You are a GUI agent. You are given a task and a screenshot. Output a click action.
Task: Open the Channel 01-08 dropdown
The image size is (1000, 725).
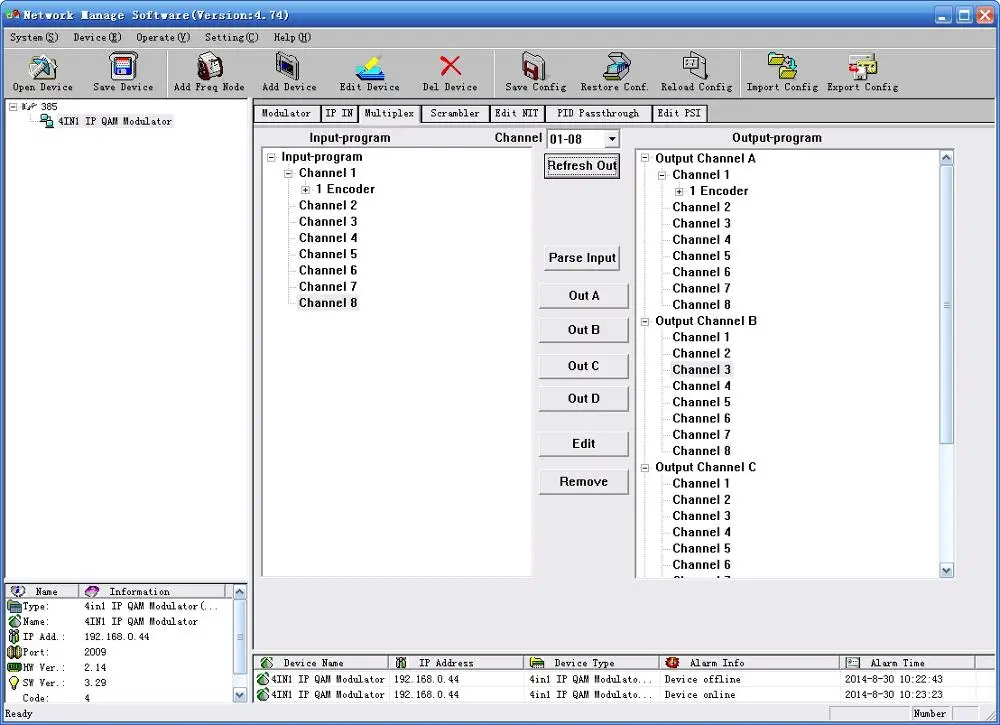point(611,139)
